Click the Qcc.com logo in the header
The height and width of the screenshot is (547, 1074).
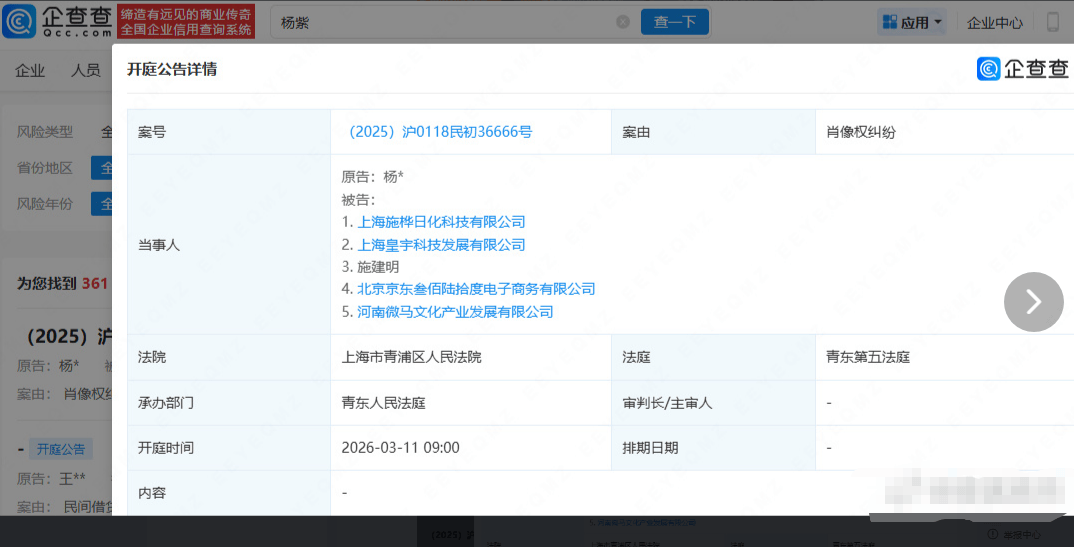(x=58, y=21)
